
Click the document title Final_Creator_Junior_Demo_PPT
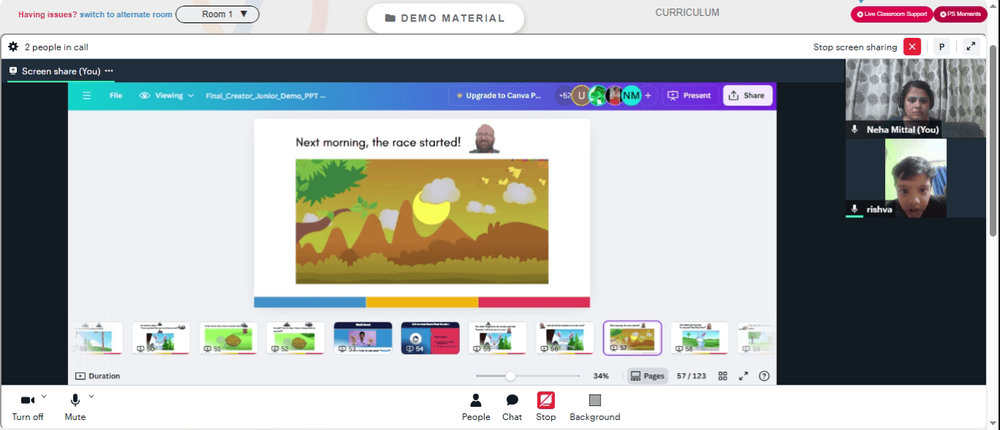tap(265, 96)
